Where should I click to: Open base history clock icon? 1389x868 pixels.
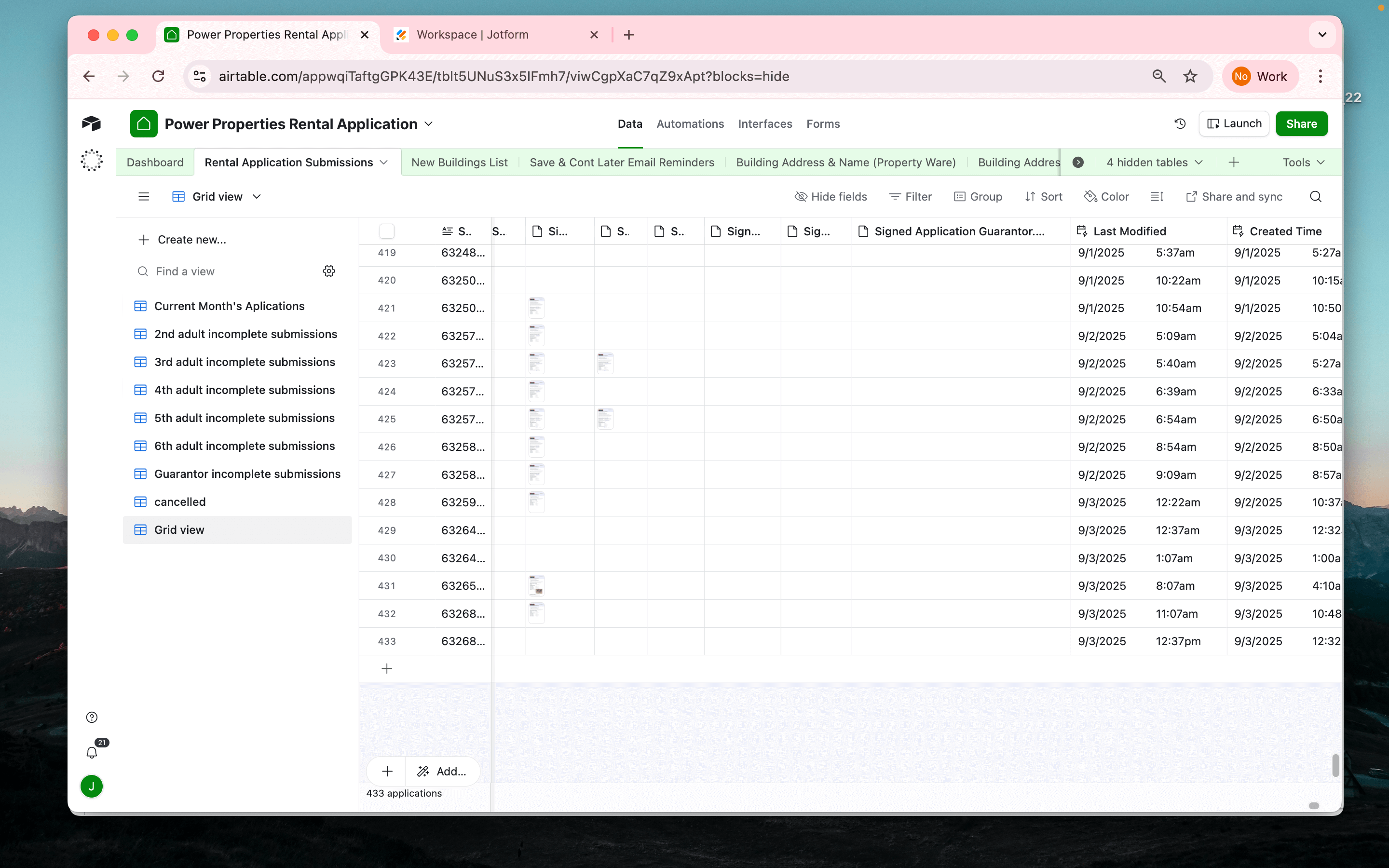(1180, 123)
